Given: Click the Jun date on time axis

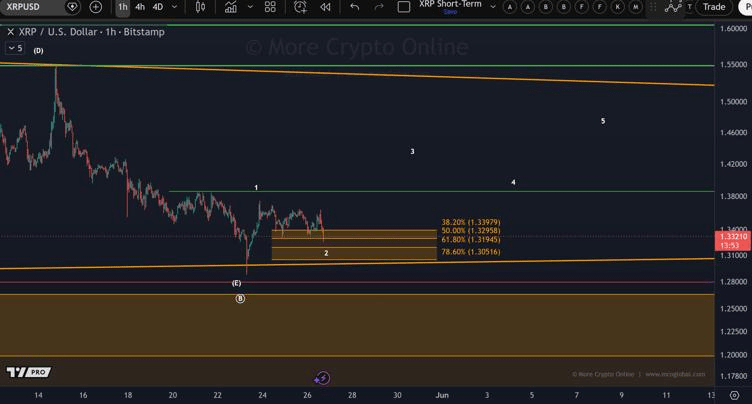Looking at the screenshot, I should click(442, 395).
